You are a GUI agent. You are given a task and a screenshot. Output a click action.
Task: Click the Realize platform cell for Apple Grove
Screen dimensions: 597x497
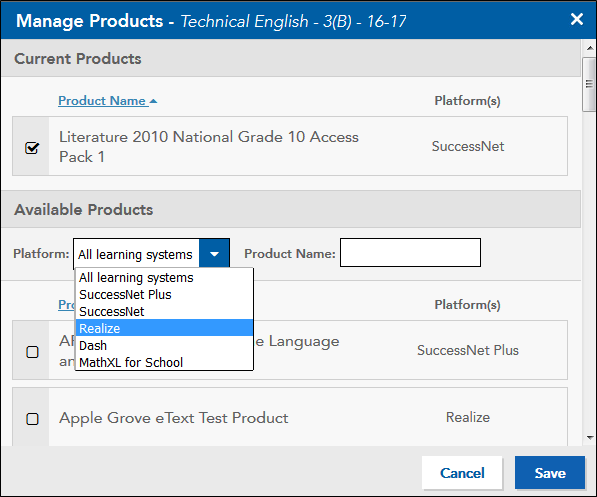pos(468,417)
